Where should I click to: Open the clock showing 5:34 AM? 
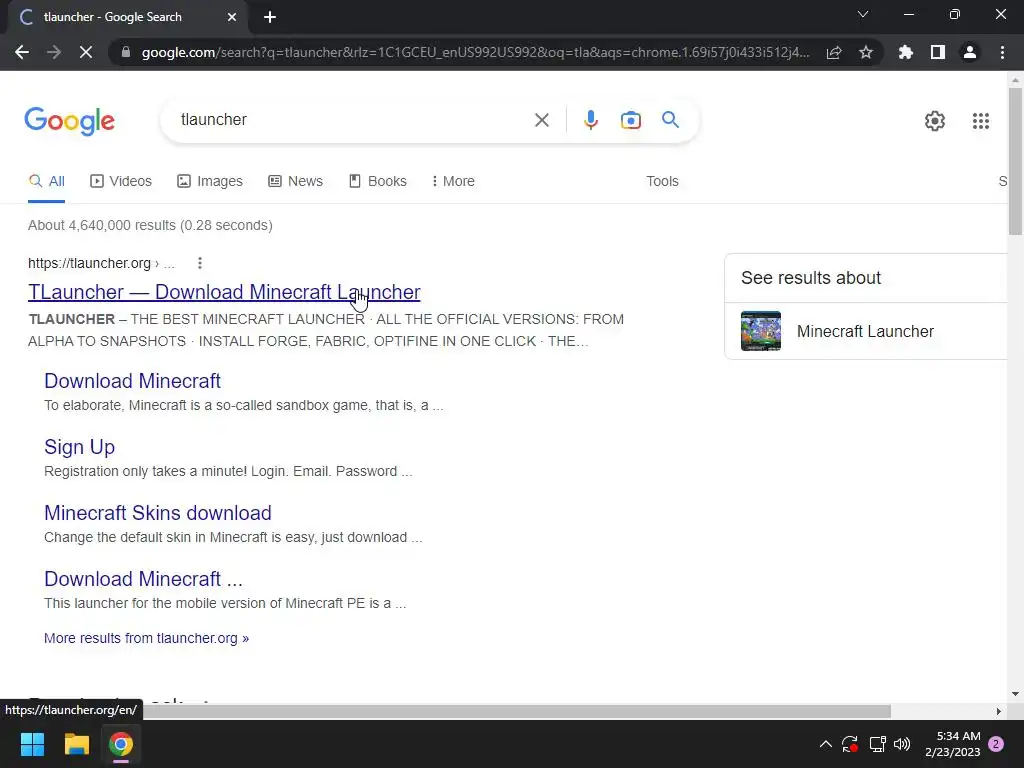click(x=953, y=744)
